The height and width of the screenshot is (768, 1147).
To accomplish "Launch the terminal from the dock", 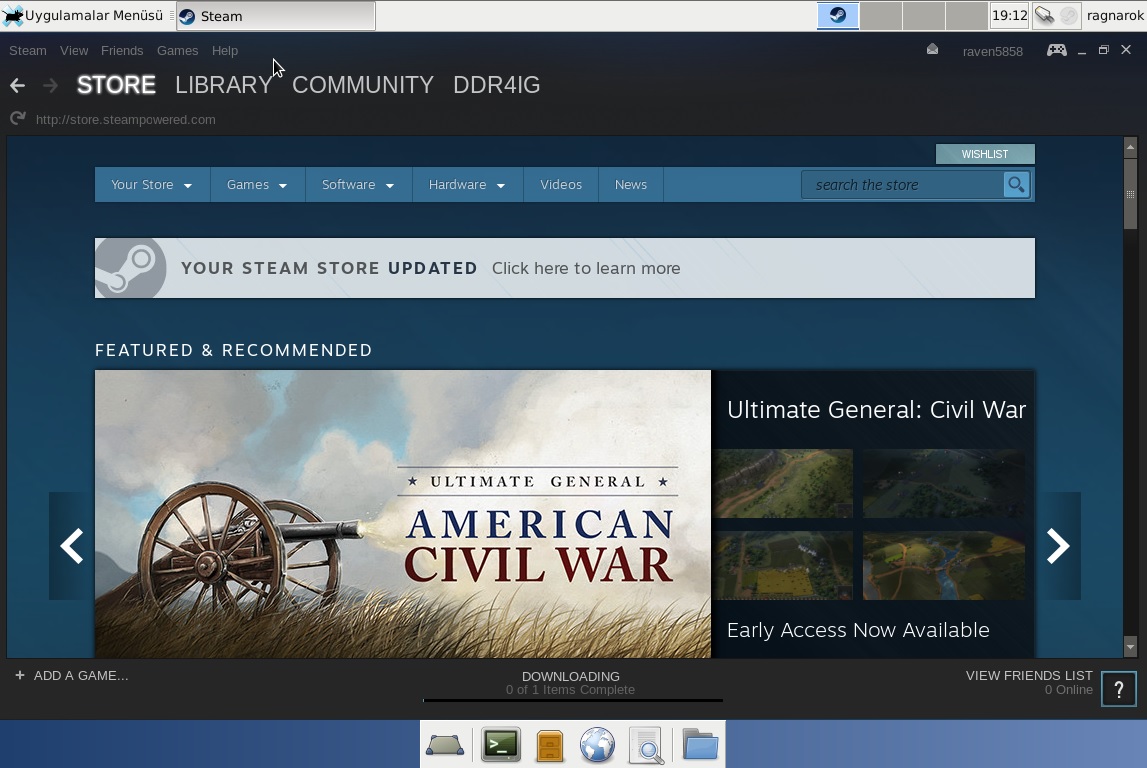I will coord(501,745).
